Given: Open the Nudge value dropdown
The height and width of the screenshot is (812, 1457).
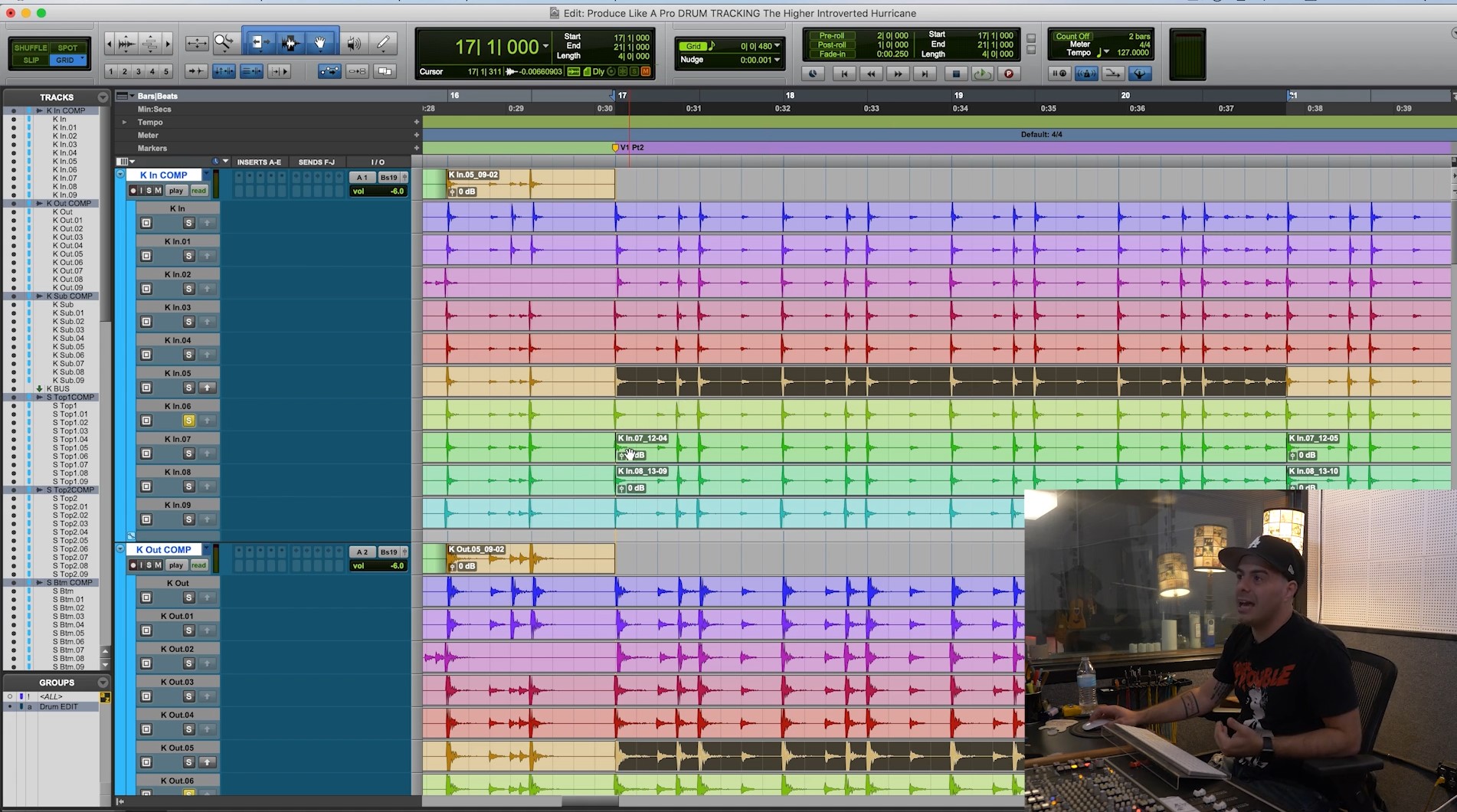Looking at the screenshot, I should (x=778, y=60).
